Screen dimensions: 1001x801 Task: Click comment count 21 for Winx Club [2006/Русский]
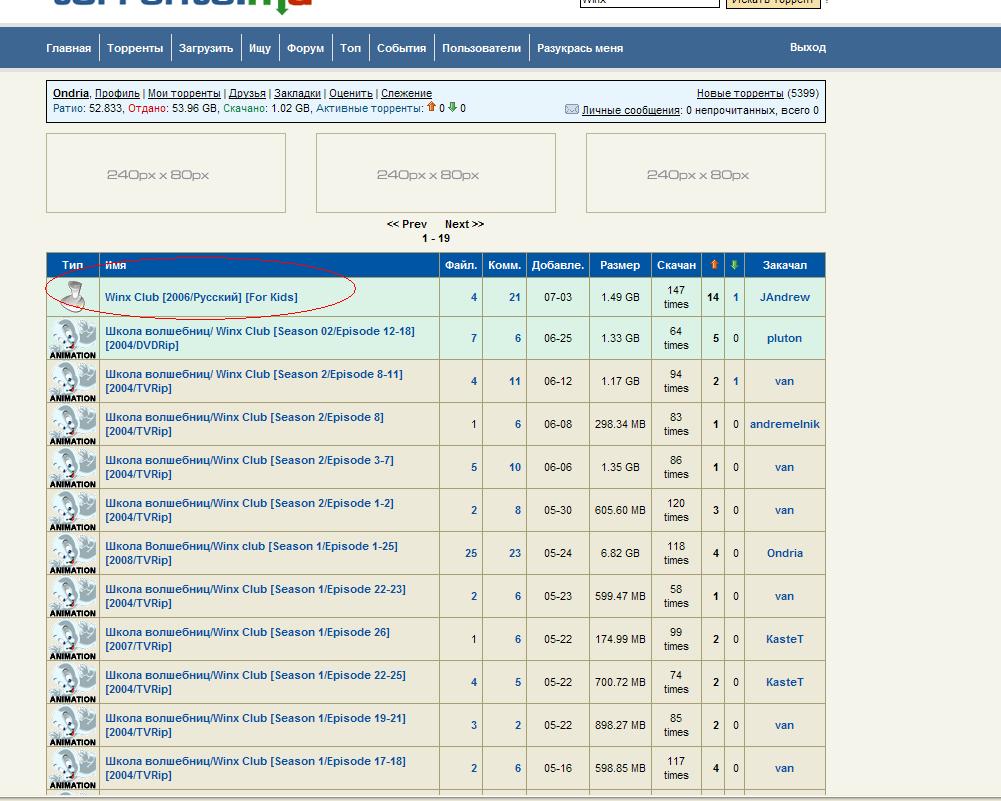(x=515, y=297)
